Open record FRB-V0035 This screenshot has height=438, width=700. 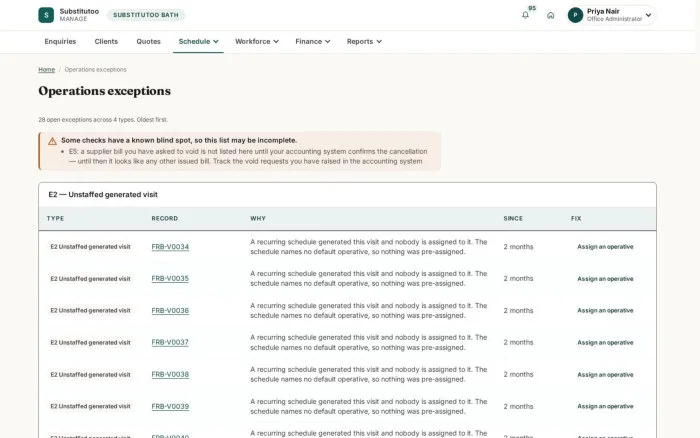(x=170, y=279)
